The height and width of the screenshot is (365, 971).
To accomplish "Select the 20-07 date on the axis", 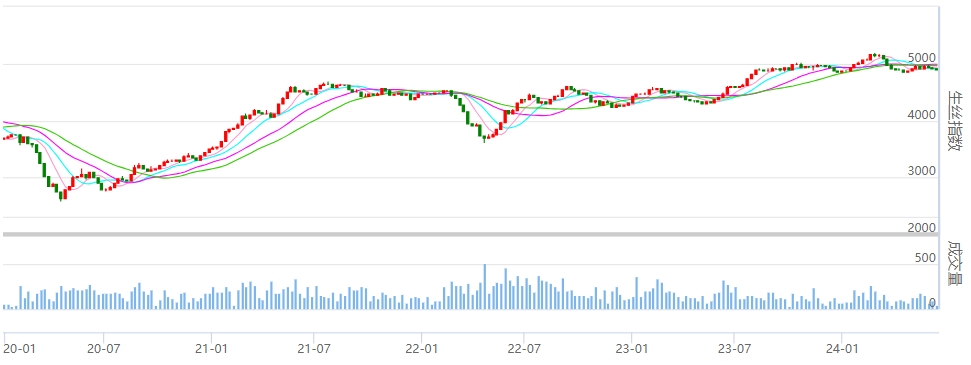I will 103,349.
